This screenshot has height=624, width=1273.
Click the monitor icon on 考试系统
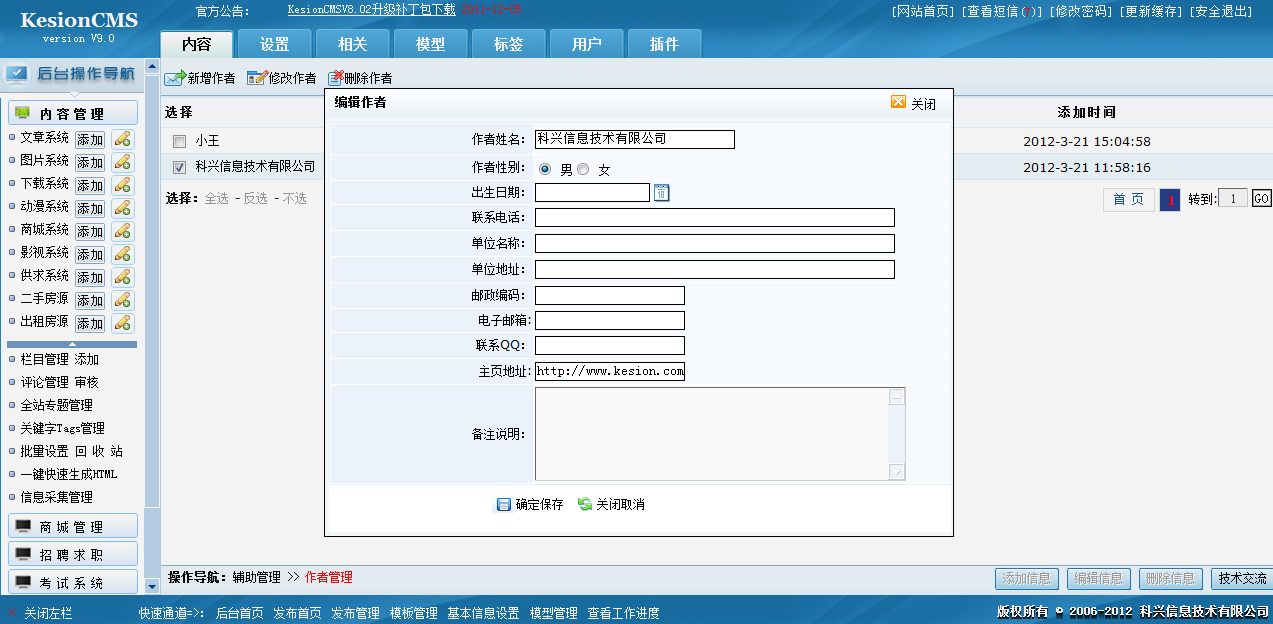[x=23, y=583]
